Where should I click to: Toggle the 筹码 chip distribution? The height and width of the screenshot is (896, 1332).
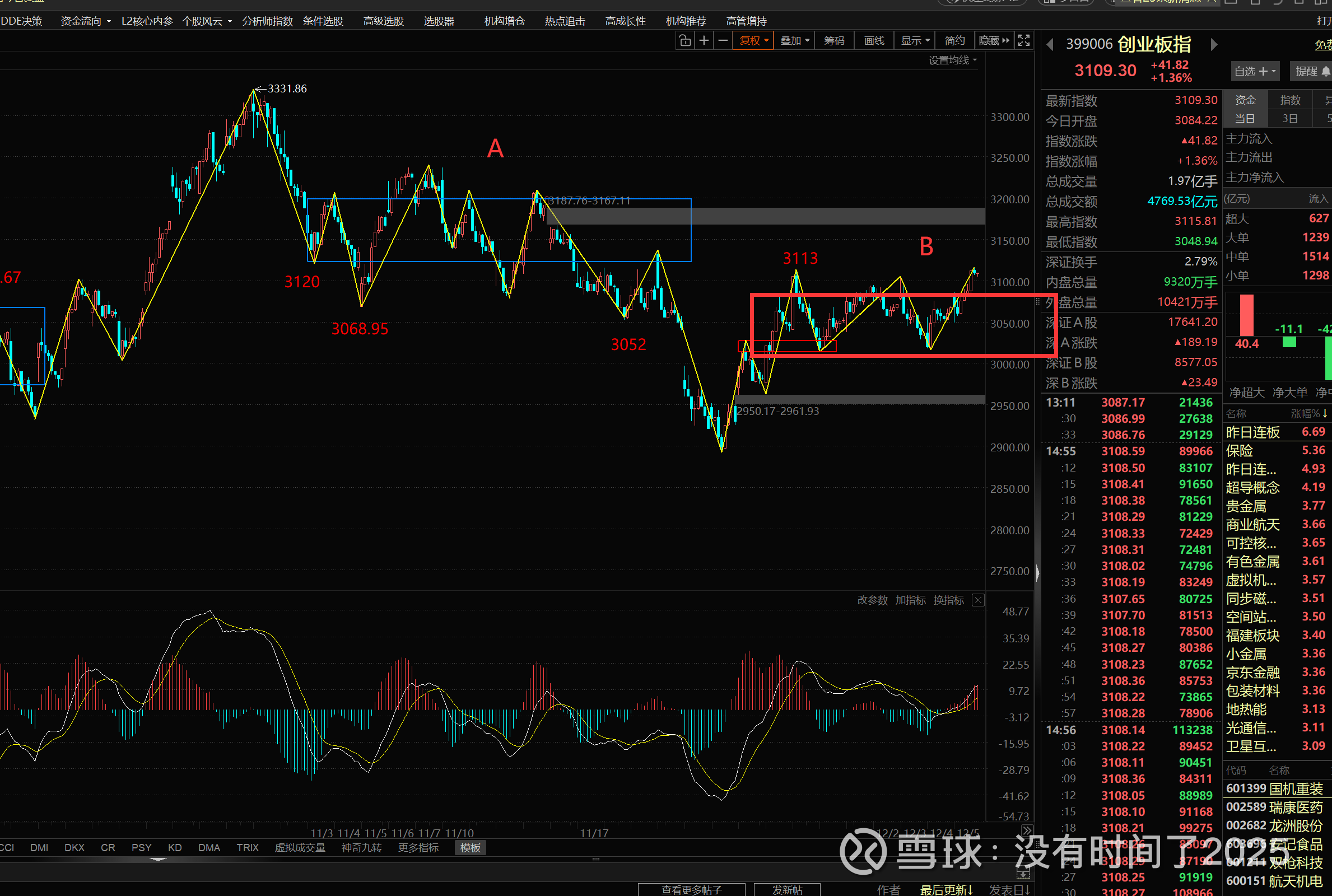click(833, 40)
